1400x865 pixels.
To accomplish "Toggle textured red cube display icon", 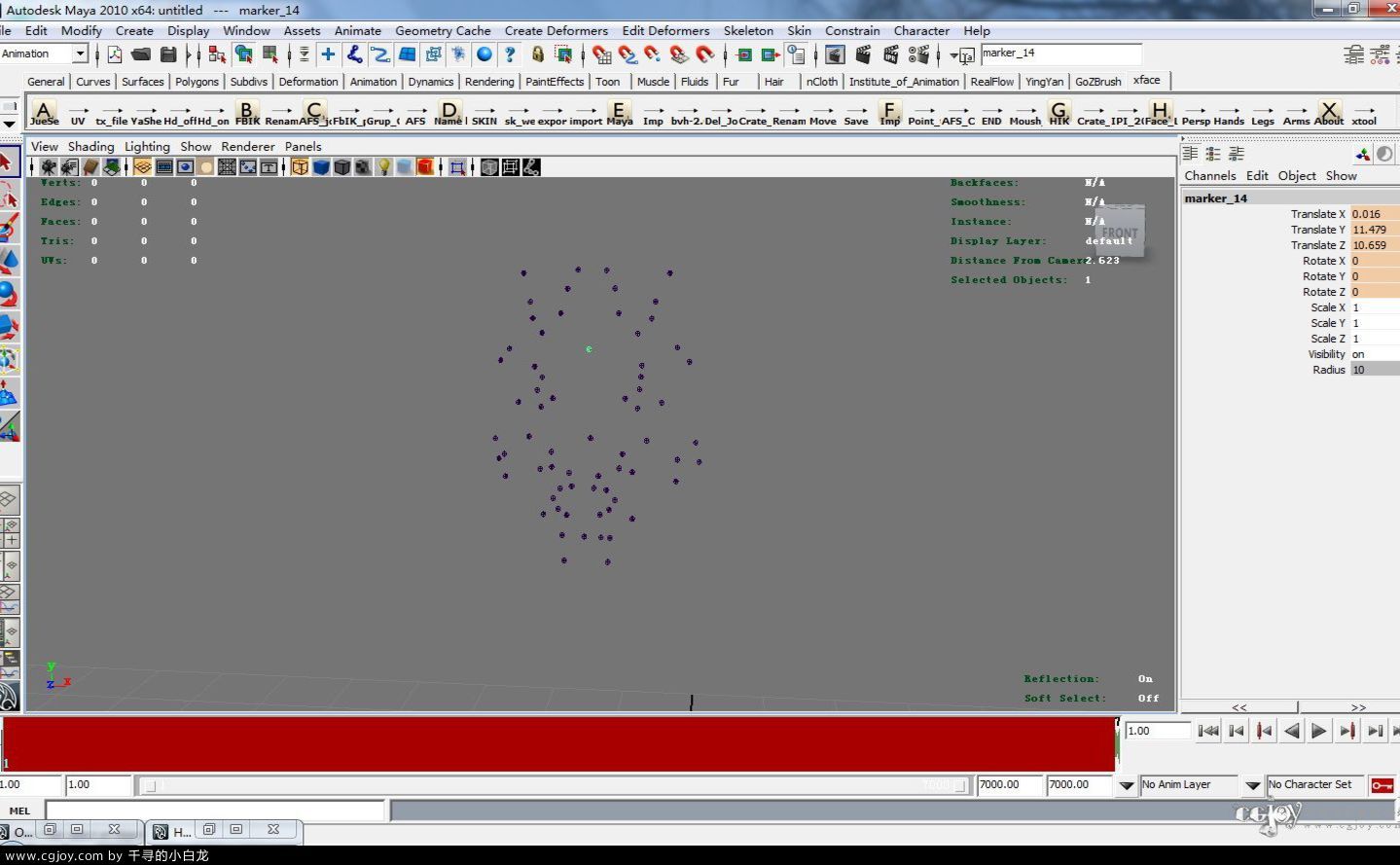I will click(425, 167).
